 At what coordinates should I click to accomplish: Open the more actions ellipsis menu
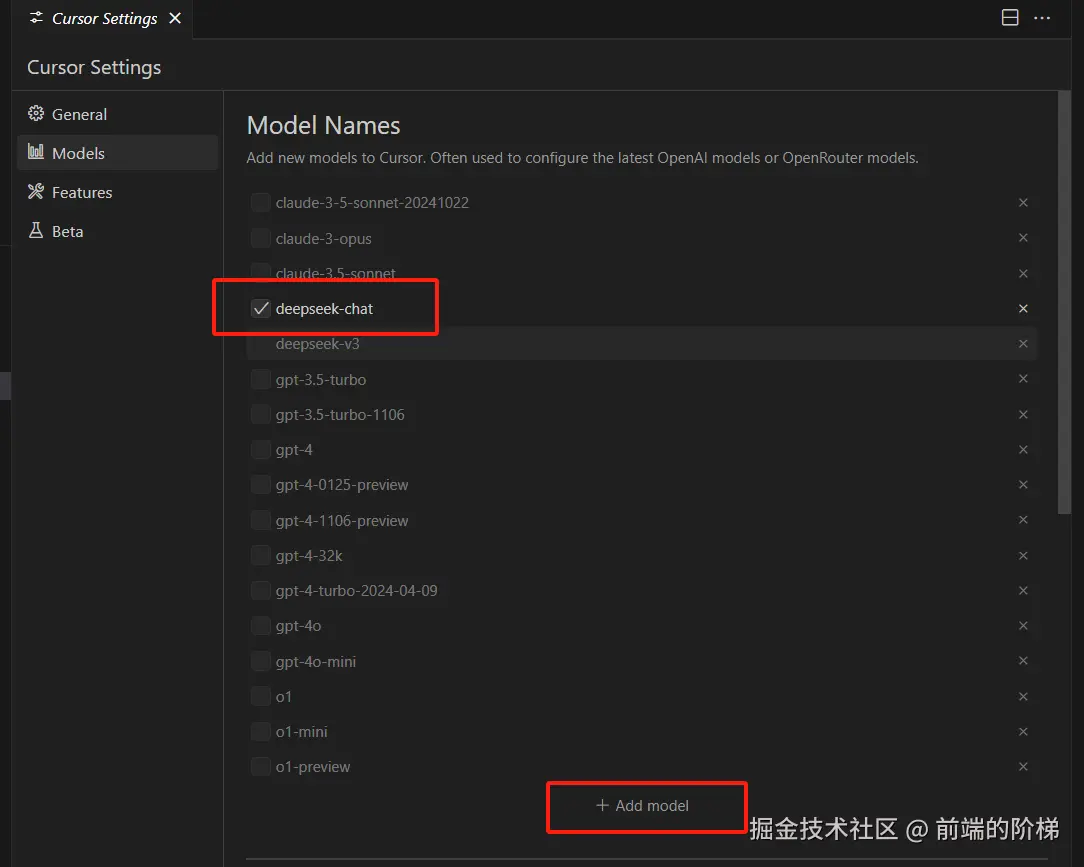coord(1042,18)
